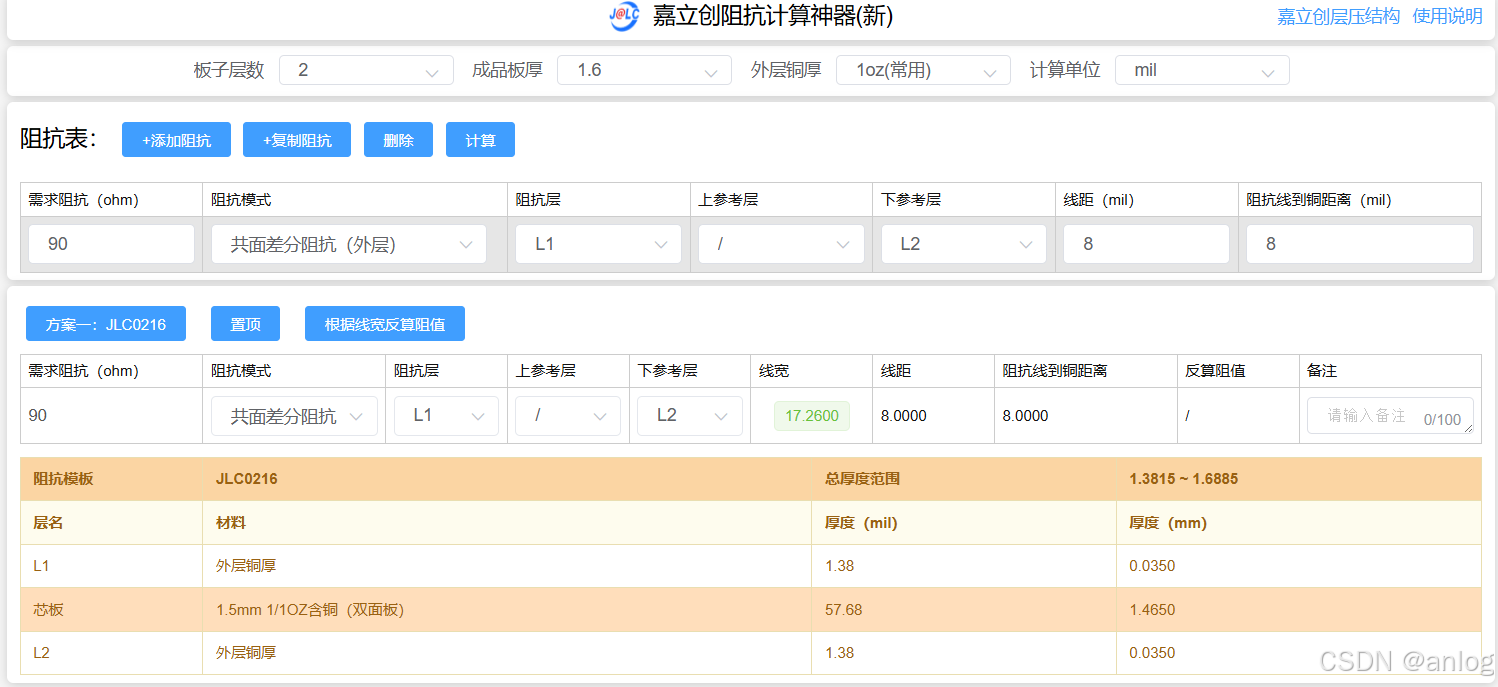Open the 下参考层 L2 dropdown in the 阻抗表 input row
Viewport: 1498px width, 687px height.
[x=964, y=244]
